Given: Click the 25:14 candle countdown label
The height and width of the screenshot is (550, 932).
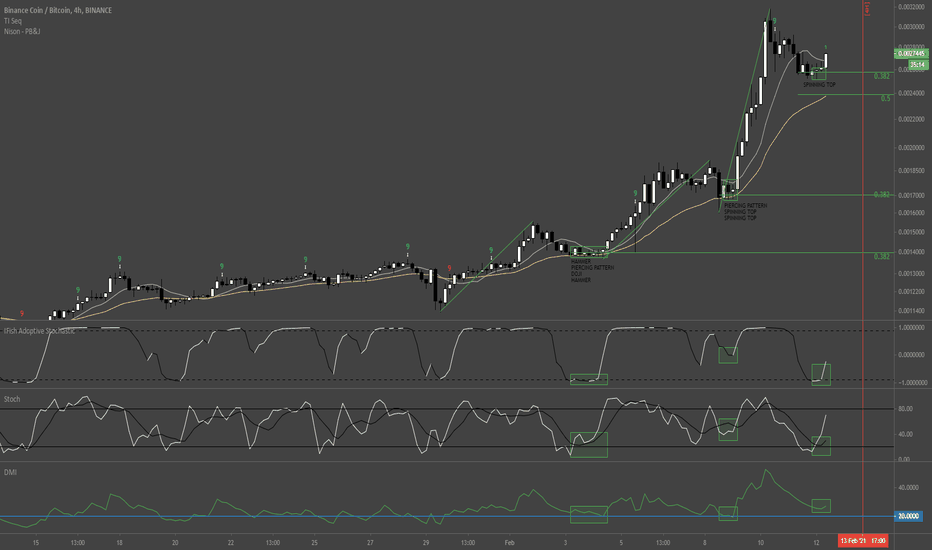Looking at the screenshot, I should pyautogui.click(x=917, y=64).
